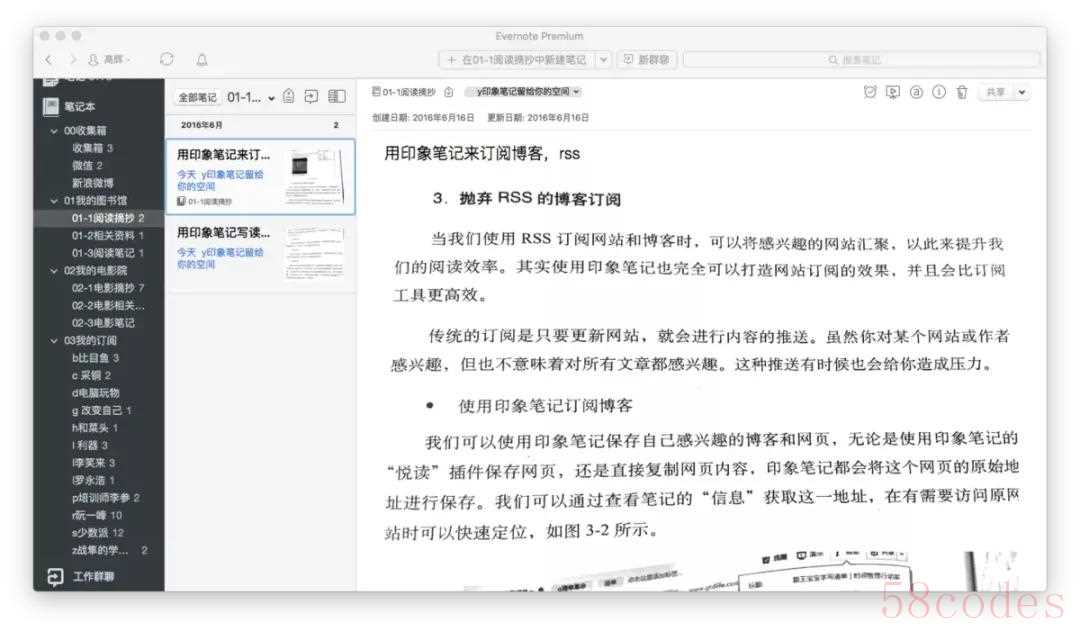Click the 全部笔记 button

point(197,97)
